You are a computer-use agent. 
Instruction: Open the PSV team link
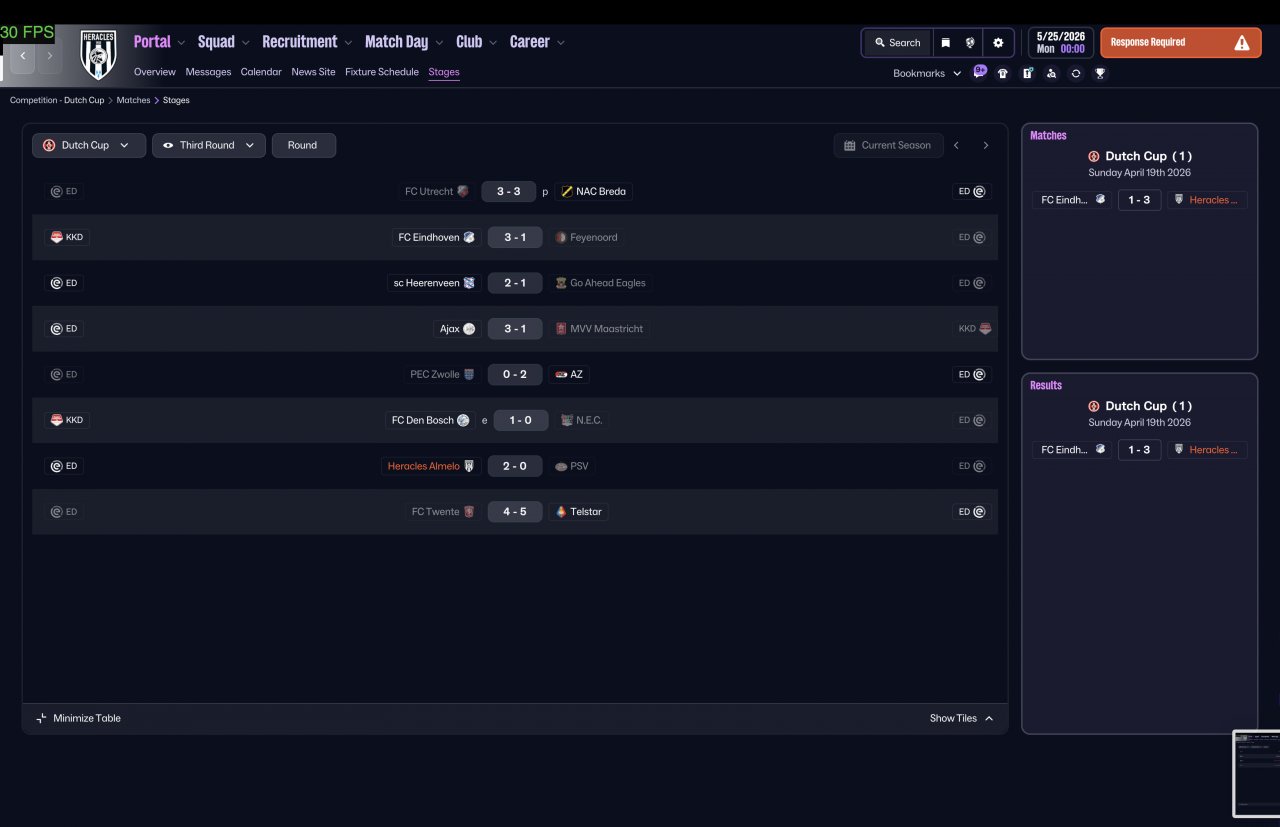[x=579, y=466]
